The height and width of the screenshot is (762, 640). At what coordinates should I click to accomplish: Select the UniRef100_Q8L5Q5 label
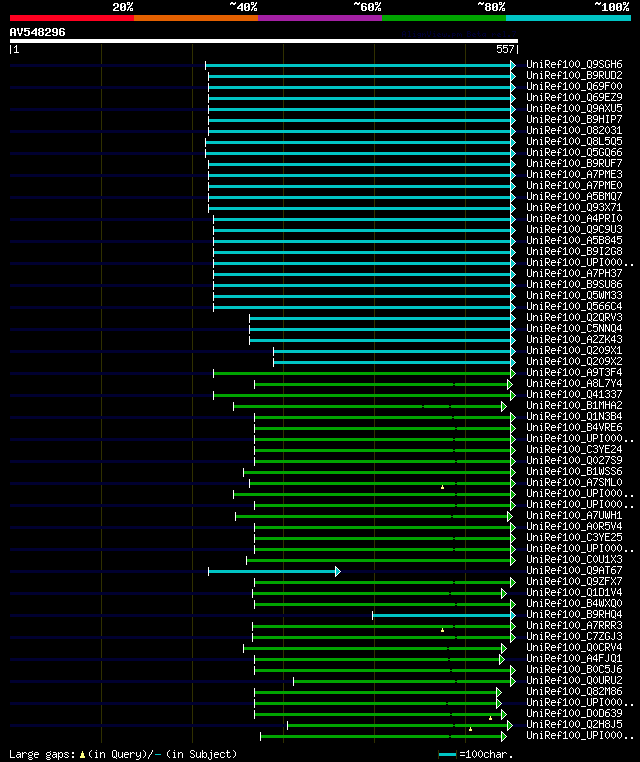point(574,141)
